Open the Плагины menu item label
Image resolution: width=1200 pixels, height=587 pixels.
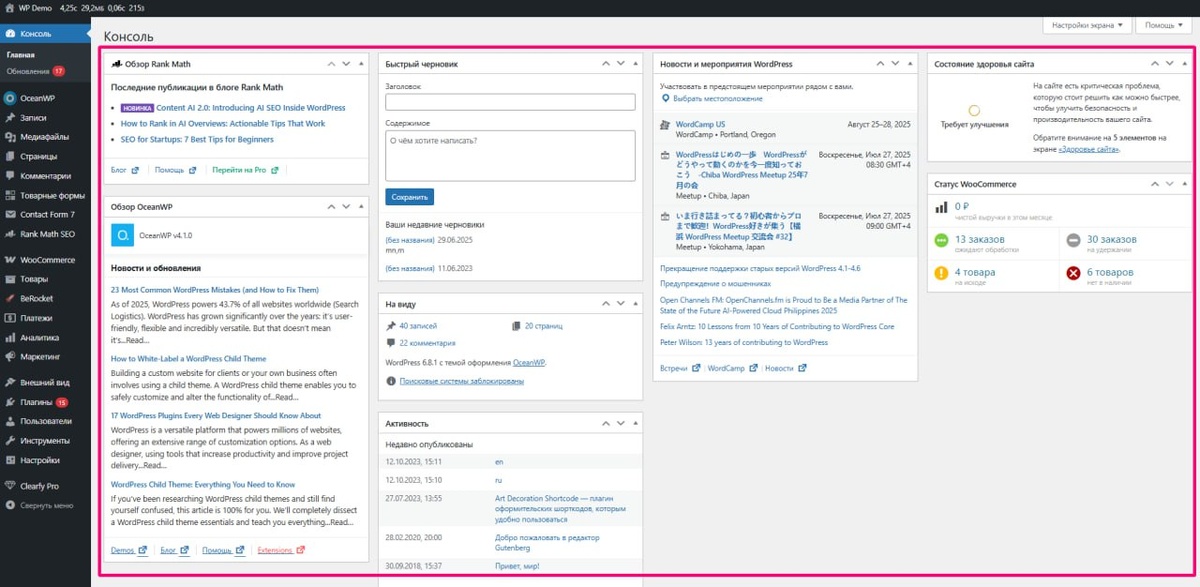coord(36,402)
